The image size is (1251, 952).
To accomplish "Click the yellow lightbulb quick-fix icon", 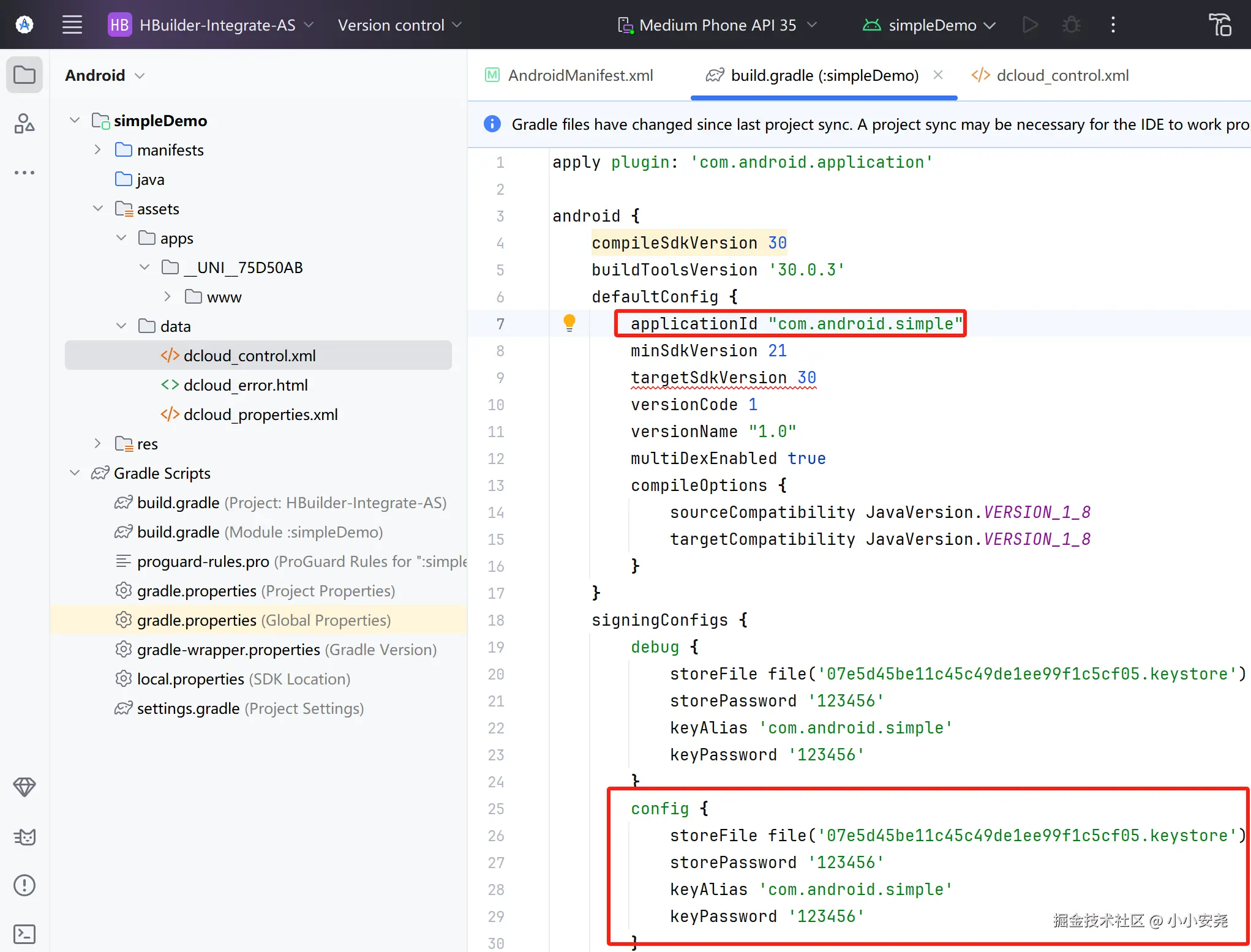I will pyautogui.click(x=569, y=322).
